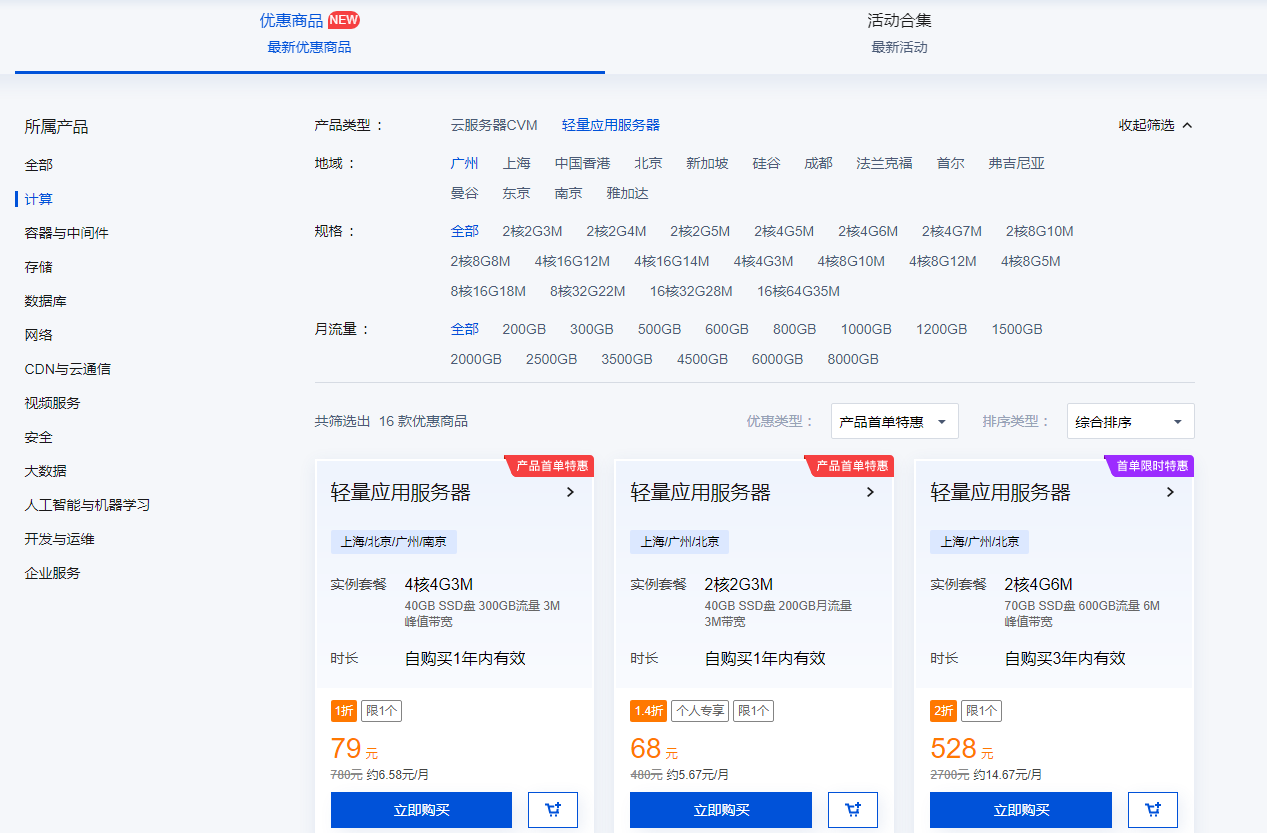Select 上海 region filter
Image resolution: width=1267 pixels, height=833 pixels.
[516, 163]
